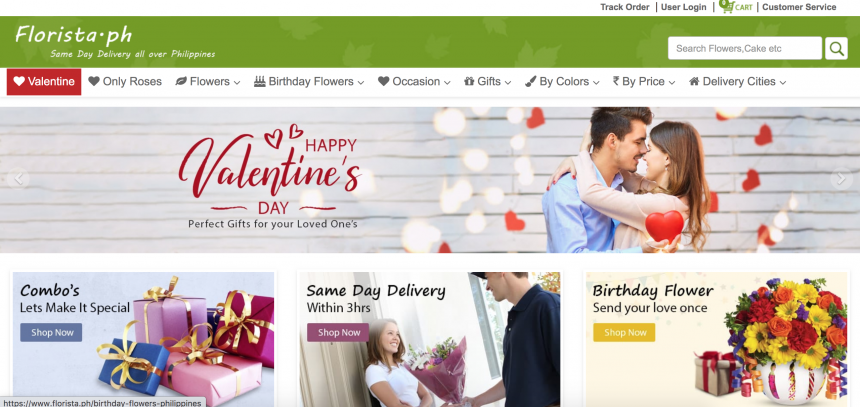Click the cake icon by Birthday Flowers
860x407 pixels.
click(x=259, y=81)
